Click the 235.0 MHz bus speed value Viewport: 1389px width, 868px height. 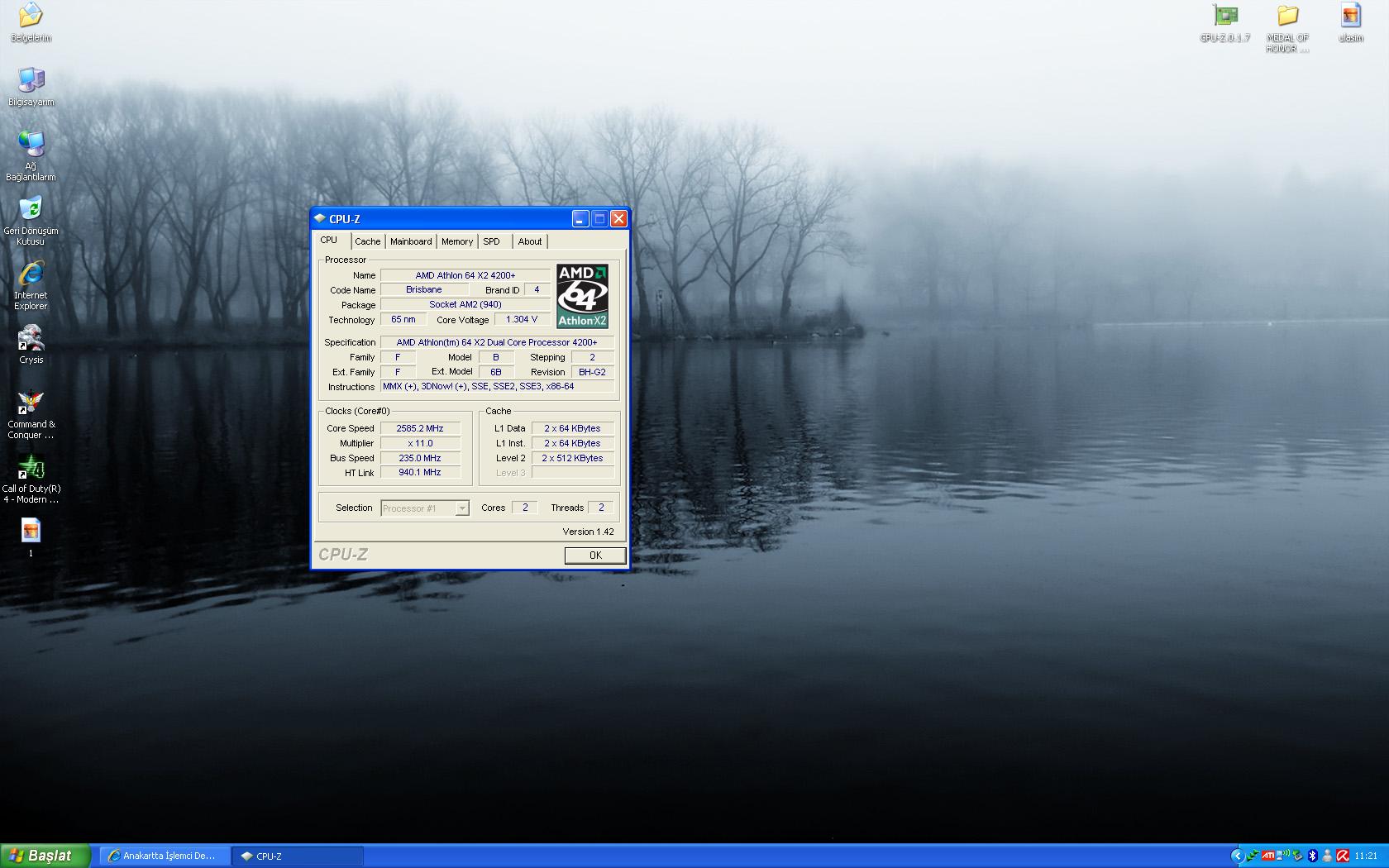coord(420,458)
